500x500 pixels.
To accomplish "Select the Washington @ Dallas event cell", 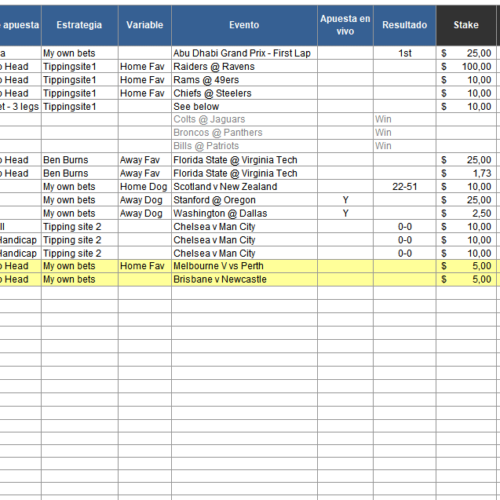I will click(x=244, y=213).
